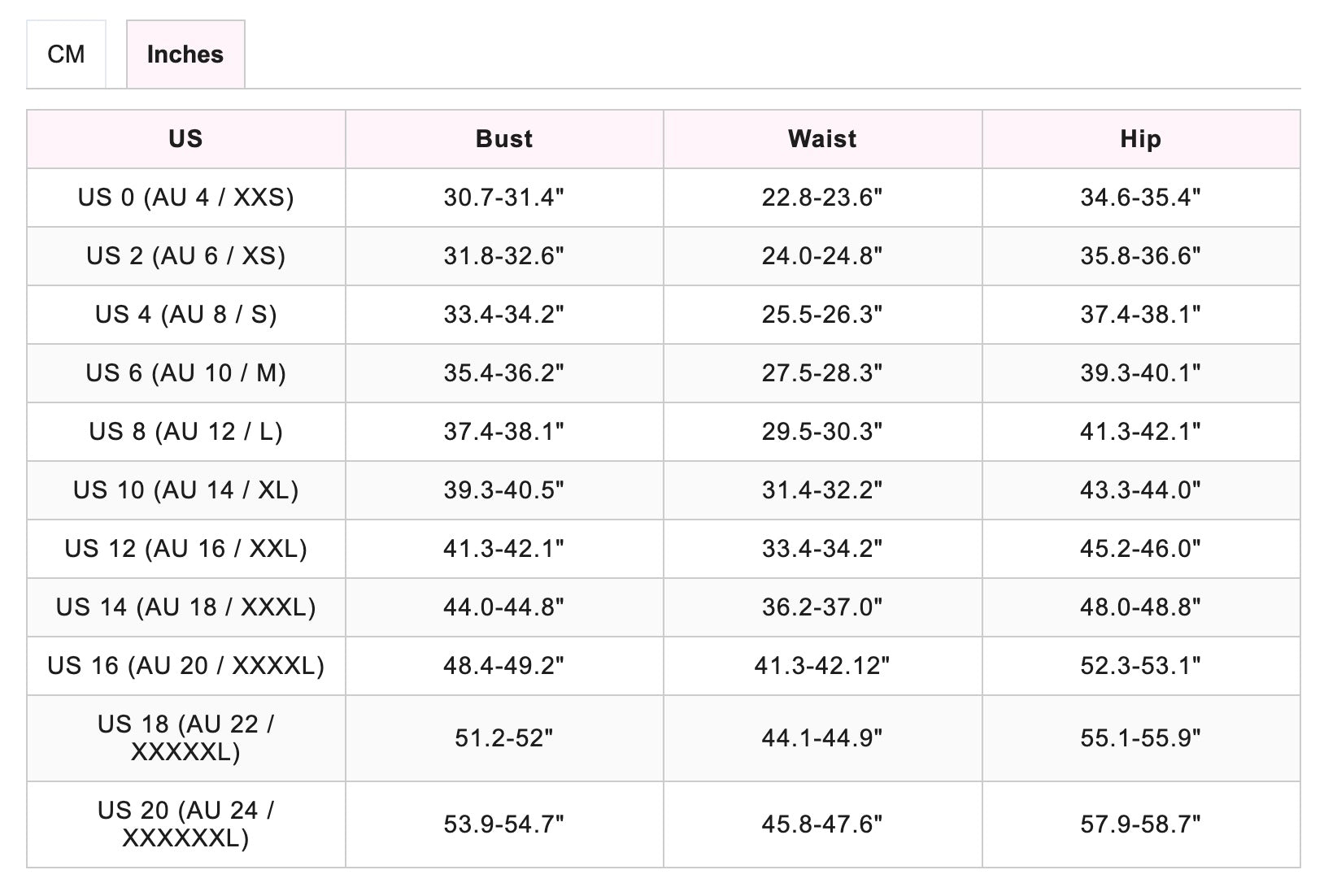
Task: Choose the US 6 (AU 10 / M) row label
Action: coord(185,373)
